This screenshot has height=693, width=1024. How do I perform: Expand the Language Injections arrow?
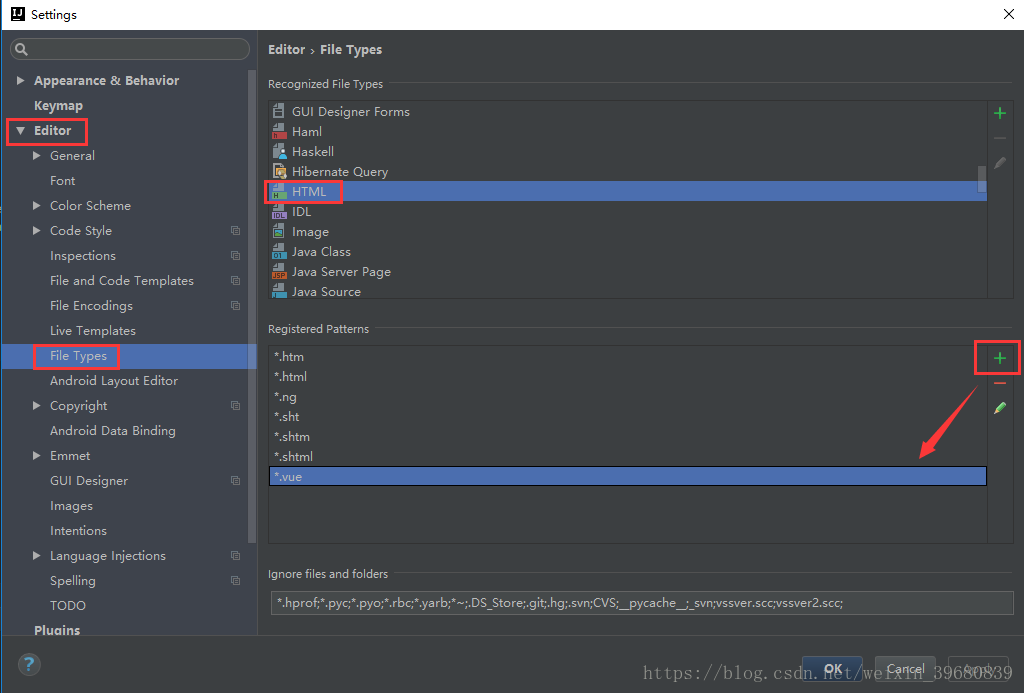tap(37, 555)
